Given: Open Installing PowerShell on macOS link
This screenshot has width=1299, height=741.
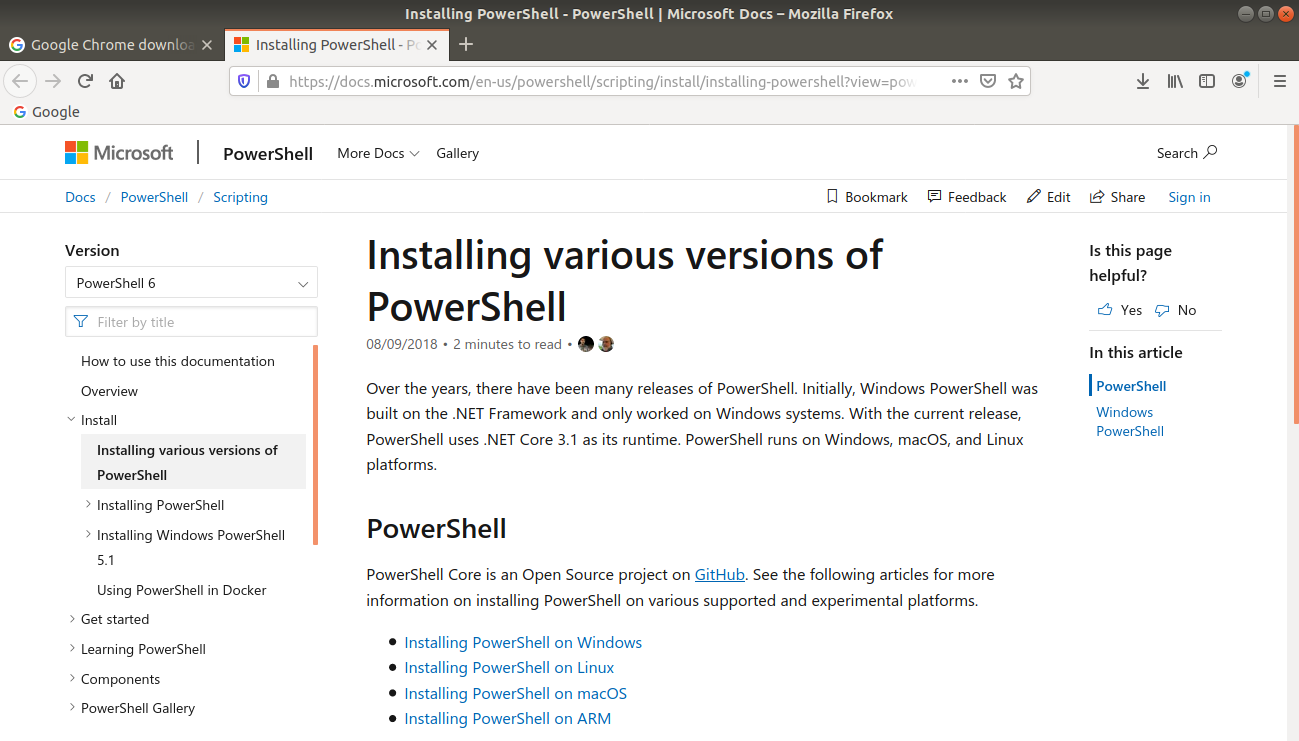Looking at the screenshot, I should pos(515,693).
